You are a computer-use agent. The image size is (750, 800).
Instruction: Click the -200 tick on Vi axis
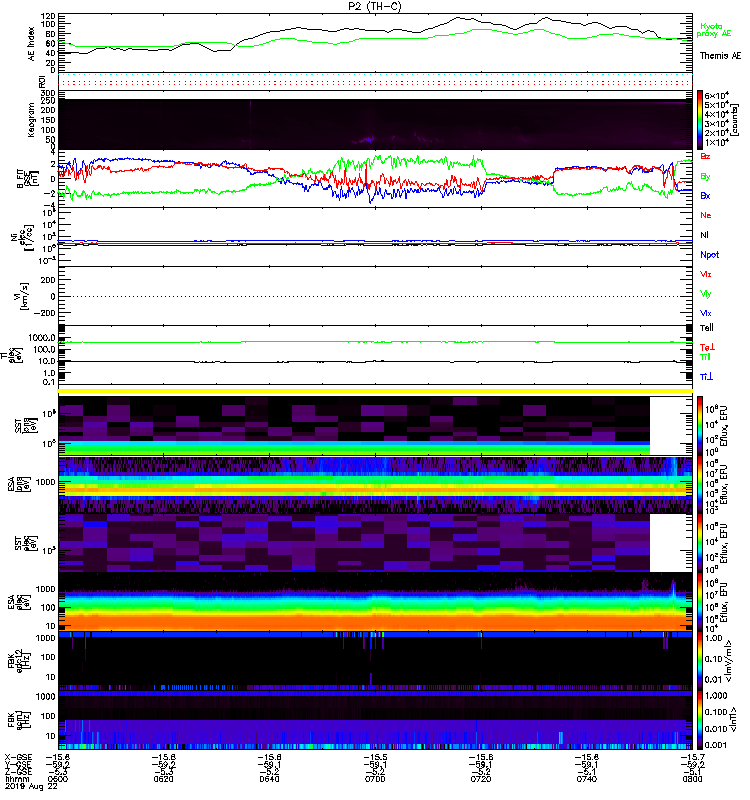click(x=44, y=313)
